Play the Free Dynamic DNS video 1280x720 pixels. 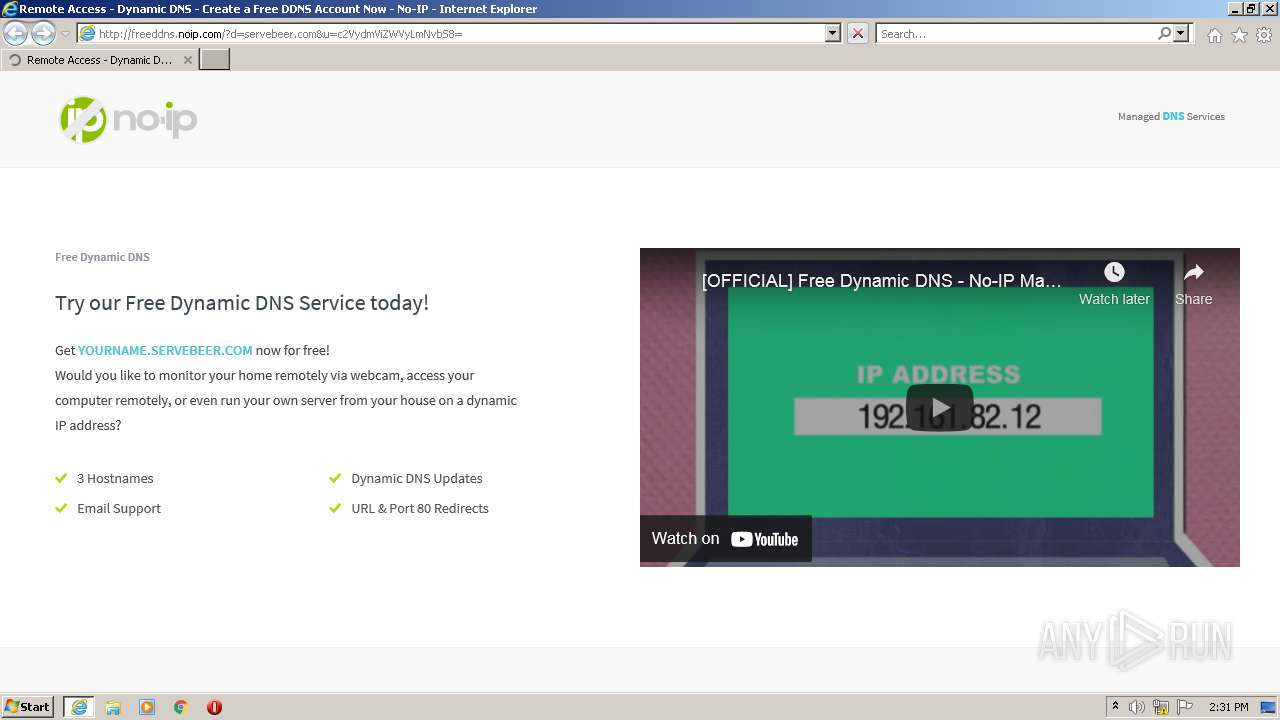coord(940,407)
